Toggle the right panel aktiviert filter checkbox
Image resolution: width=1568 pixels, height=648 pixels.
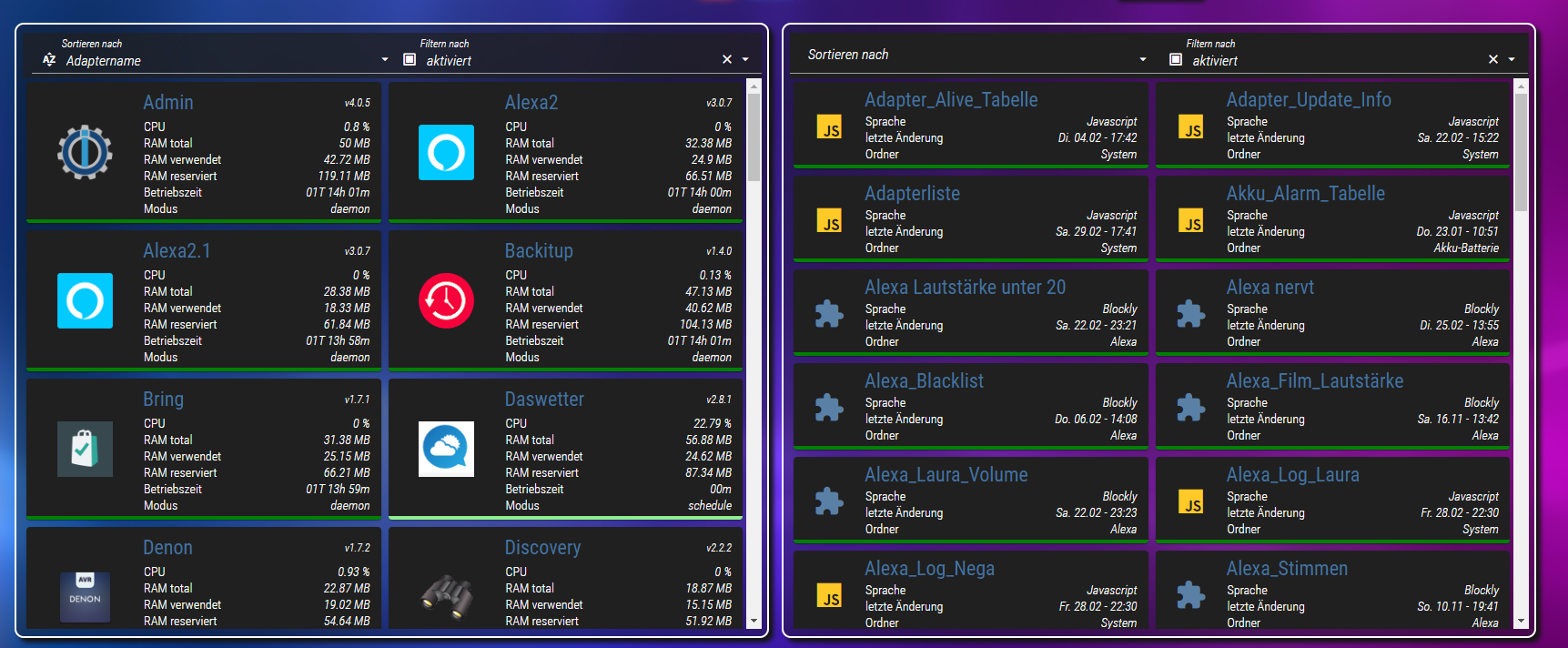coord(1176,60)
